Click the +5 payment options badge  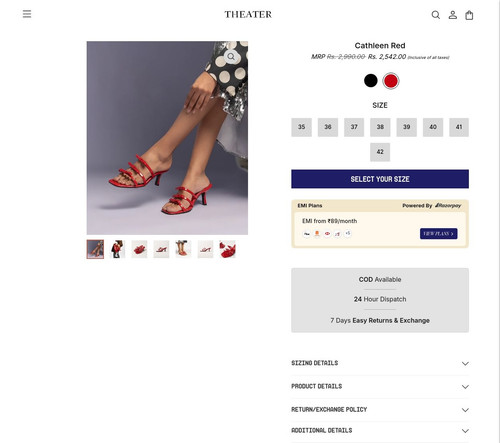coord(348,233)
